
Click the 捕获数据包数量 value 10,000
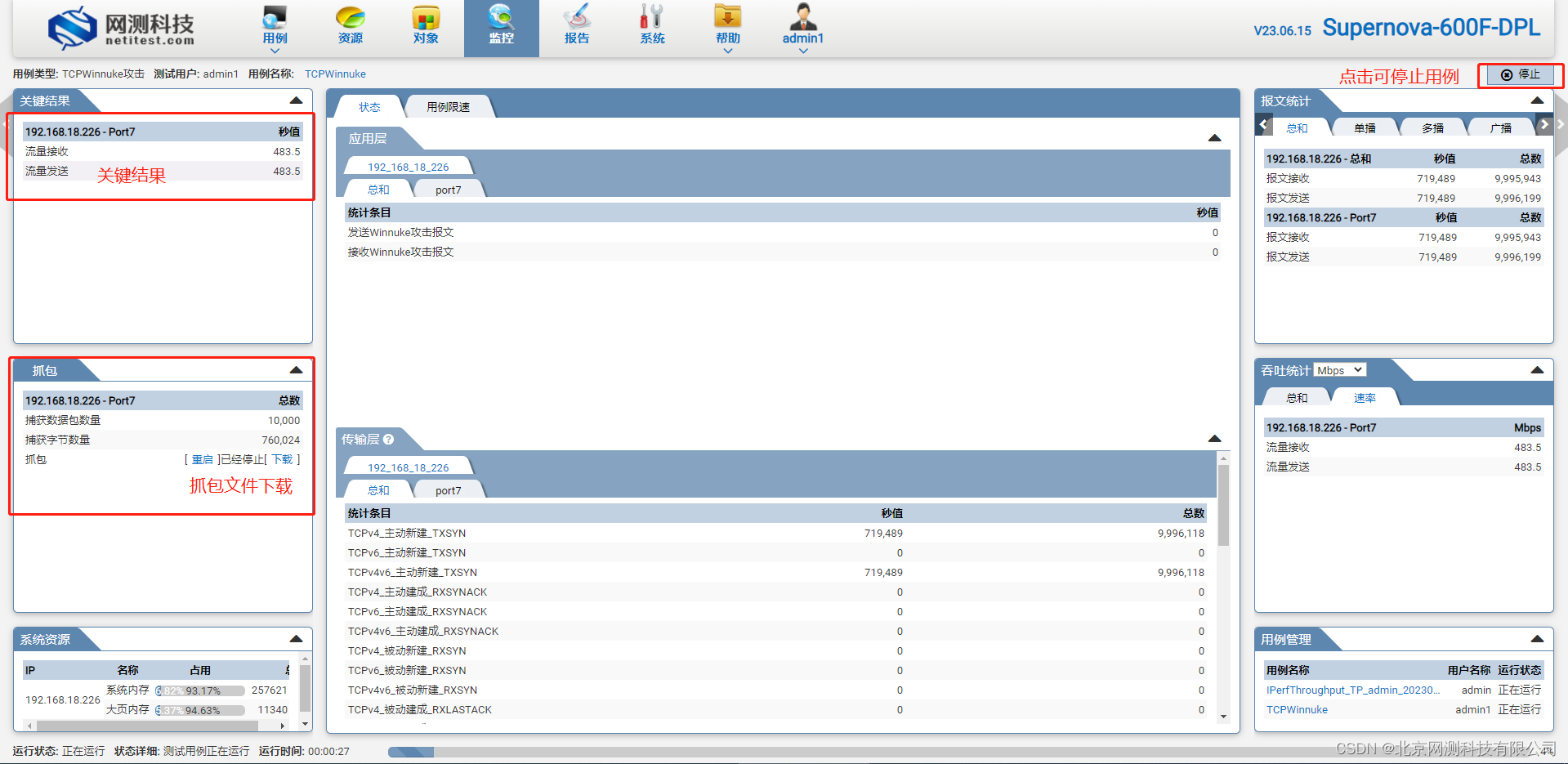(x=284, y=420)
